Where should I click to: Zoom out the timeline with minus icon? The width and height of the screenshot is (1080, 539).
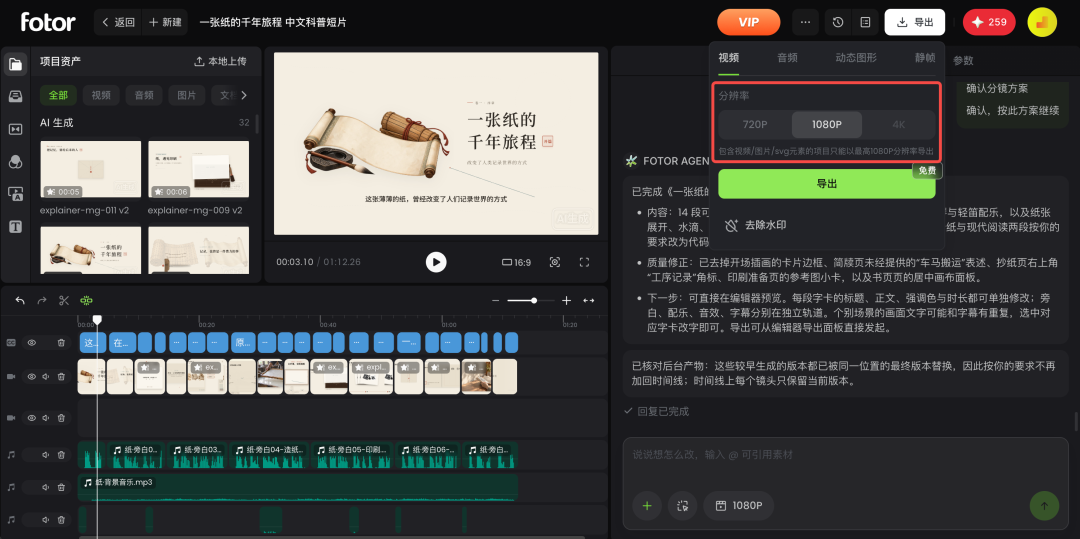(495, 301)
